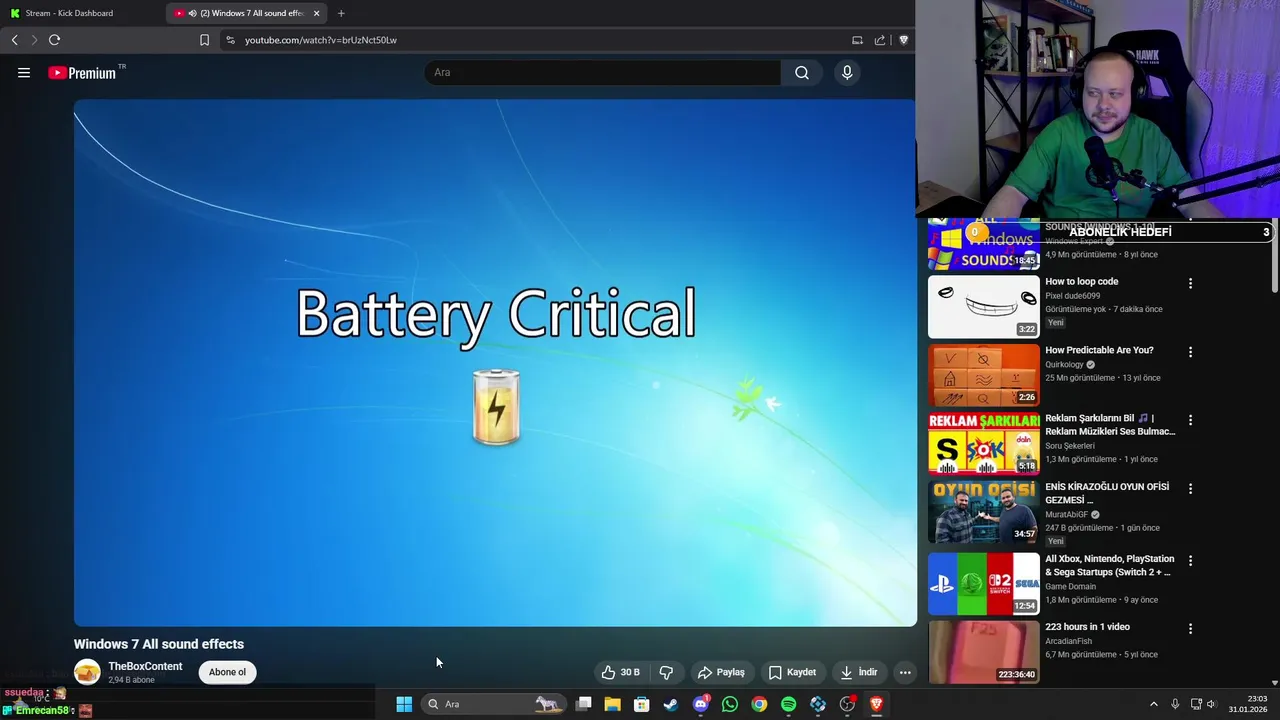Open Google Chrome from taskbar
Screen dimensions: 1280x720
pyautogui.click(x=759, y=704)
